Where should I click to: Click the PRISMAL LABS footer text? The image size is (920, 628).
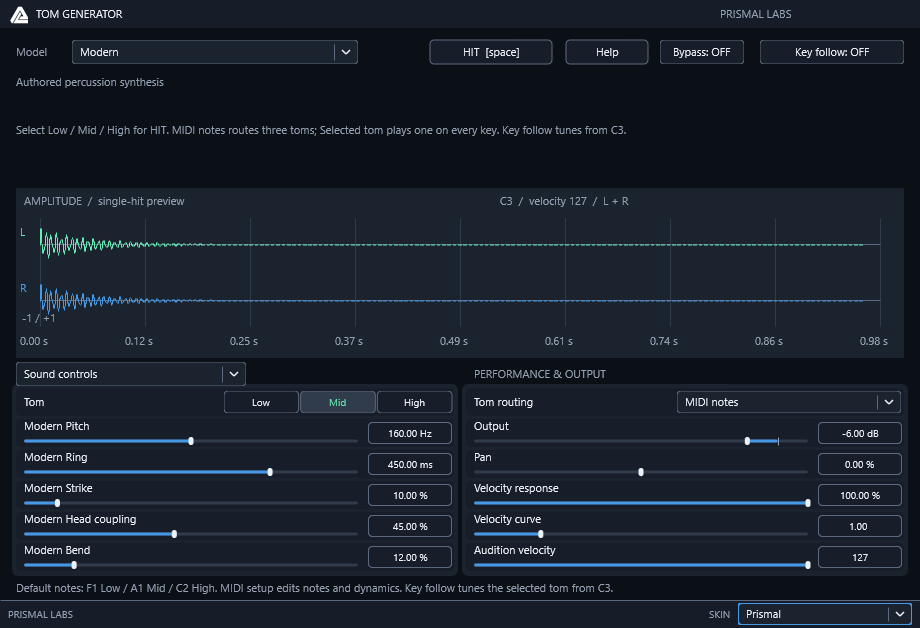(40, 615)
